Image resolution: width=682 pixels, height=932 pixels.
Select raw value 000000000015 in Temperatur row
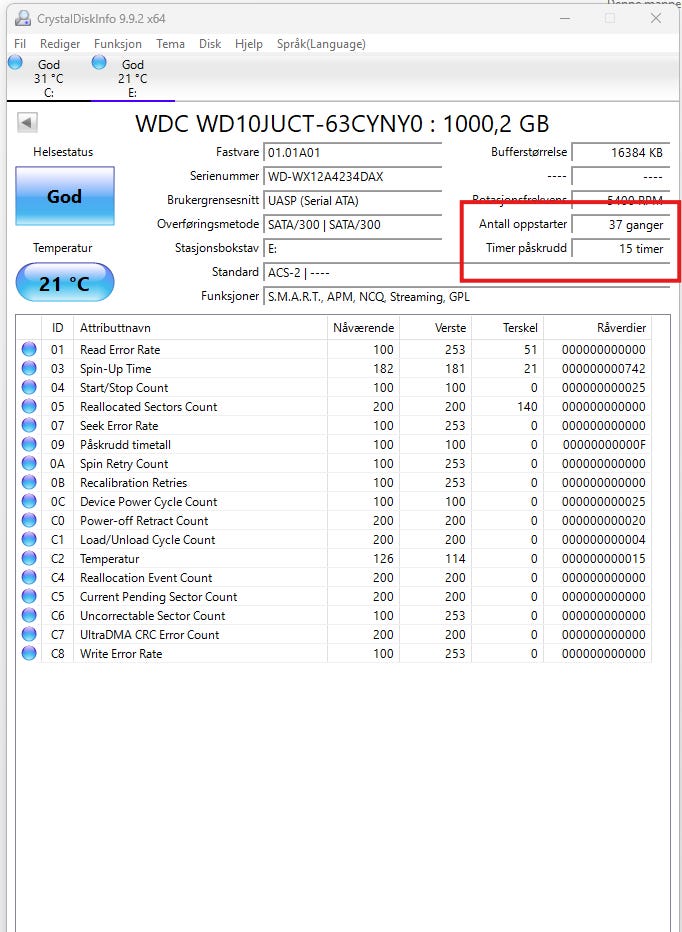point(604,559)
